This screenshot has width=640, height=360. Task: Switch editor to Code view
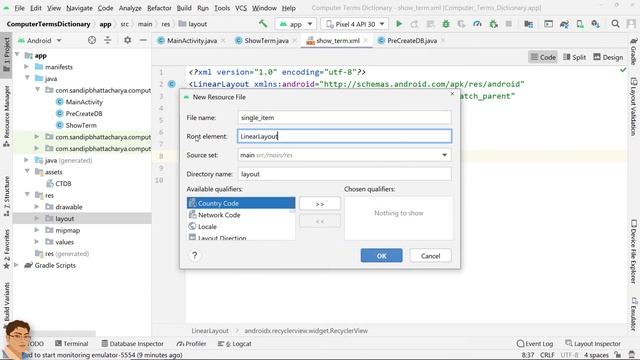coord(543,57)
